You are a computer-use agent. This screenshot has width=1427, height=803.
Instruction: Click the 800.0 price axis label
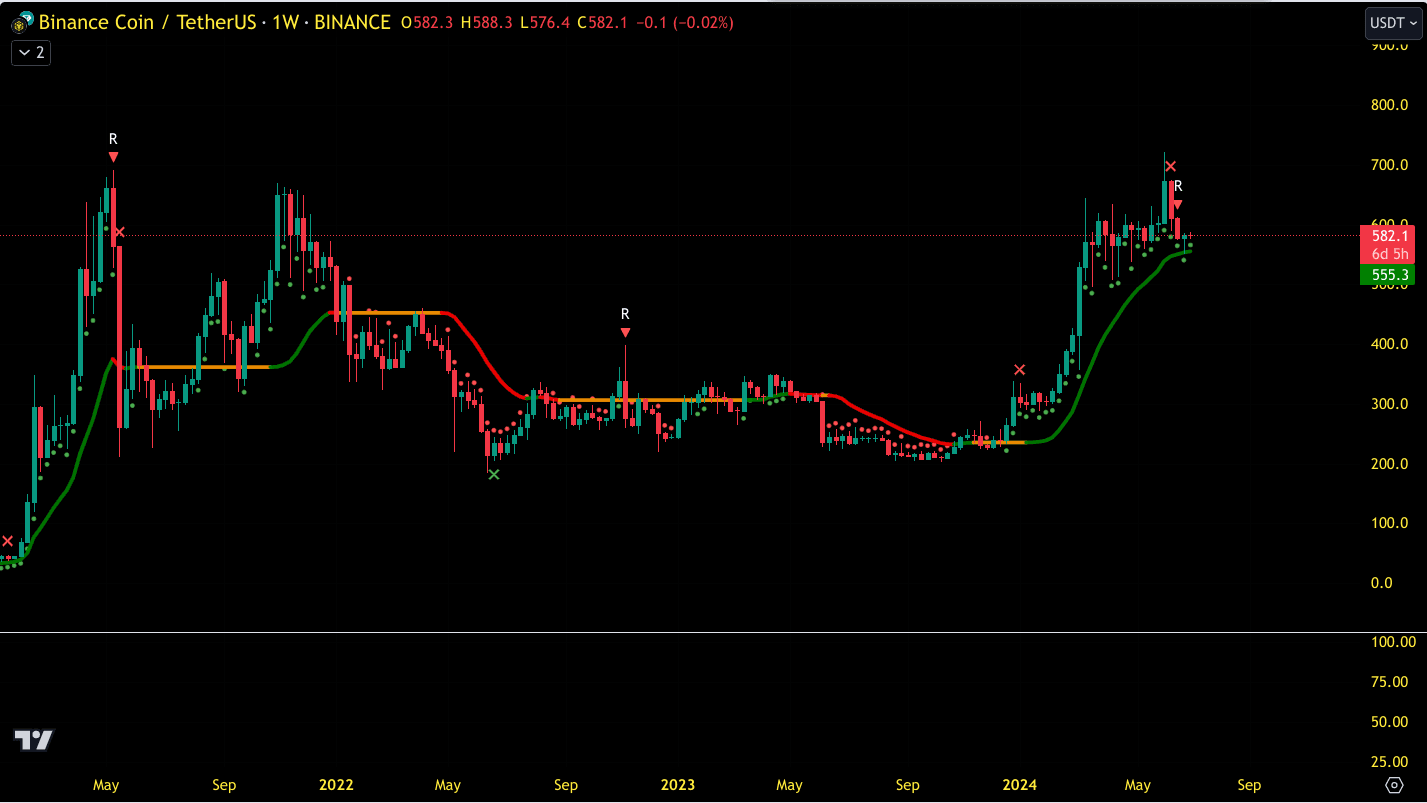[1390, 104]
